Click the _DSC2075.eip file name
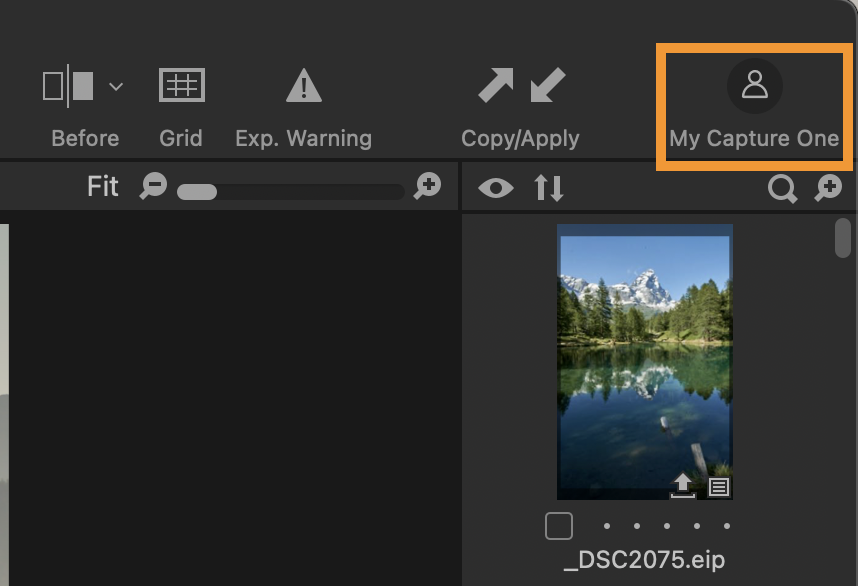The image size is (858, 586). 645,560
